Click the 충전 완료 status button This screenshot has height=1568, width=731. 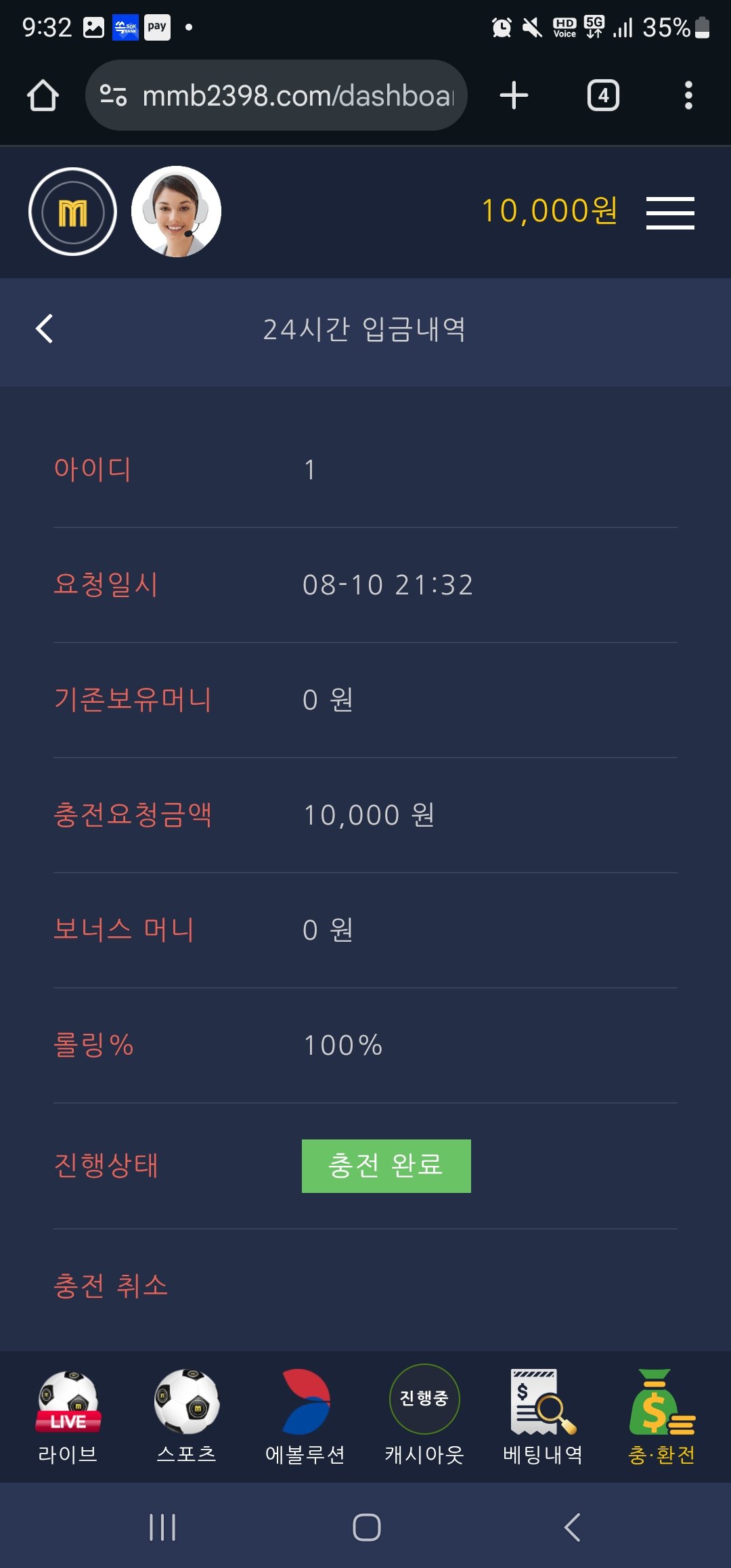pyautogui.click(x=386, y=1166)
